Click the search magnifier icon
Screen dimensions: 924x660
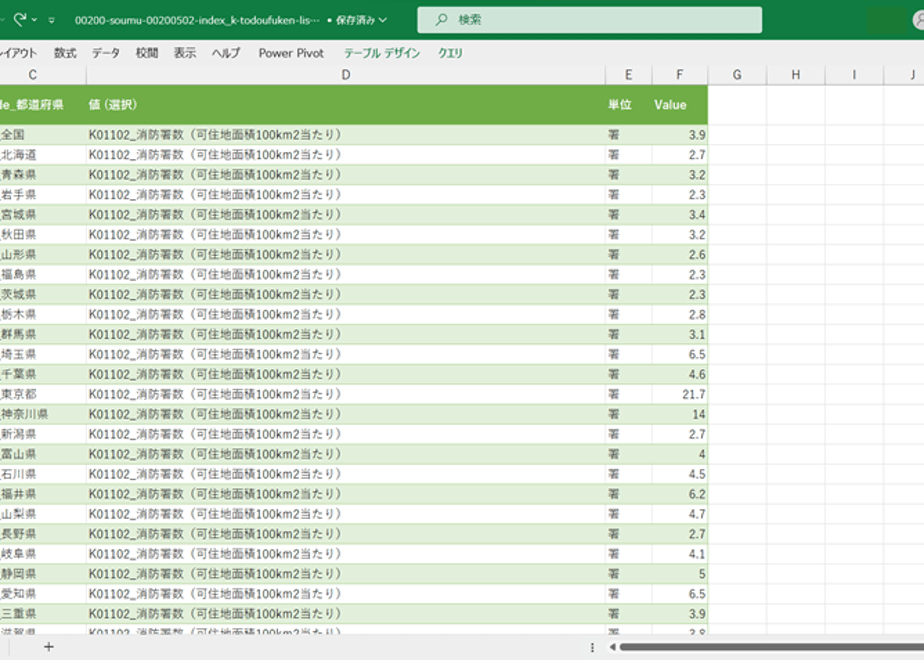[x=441, y=20]
